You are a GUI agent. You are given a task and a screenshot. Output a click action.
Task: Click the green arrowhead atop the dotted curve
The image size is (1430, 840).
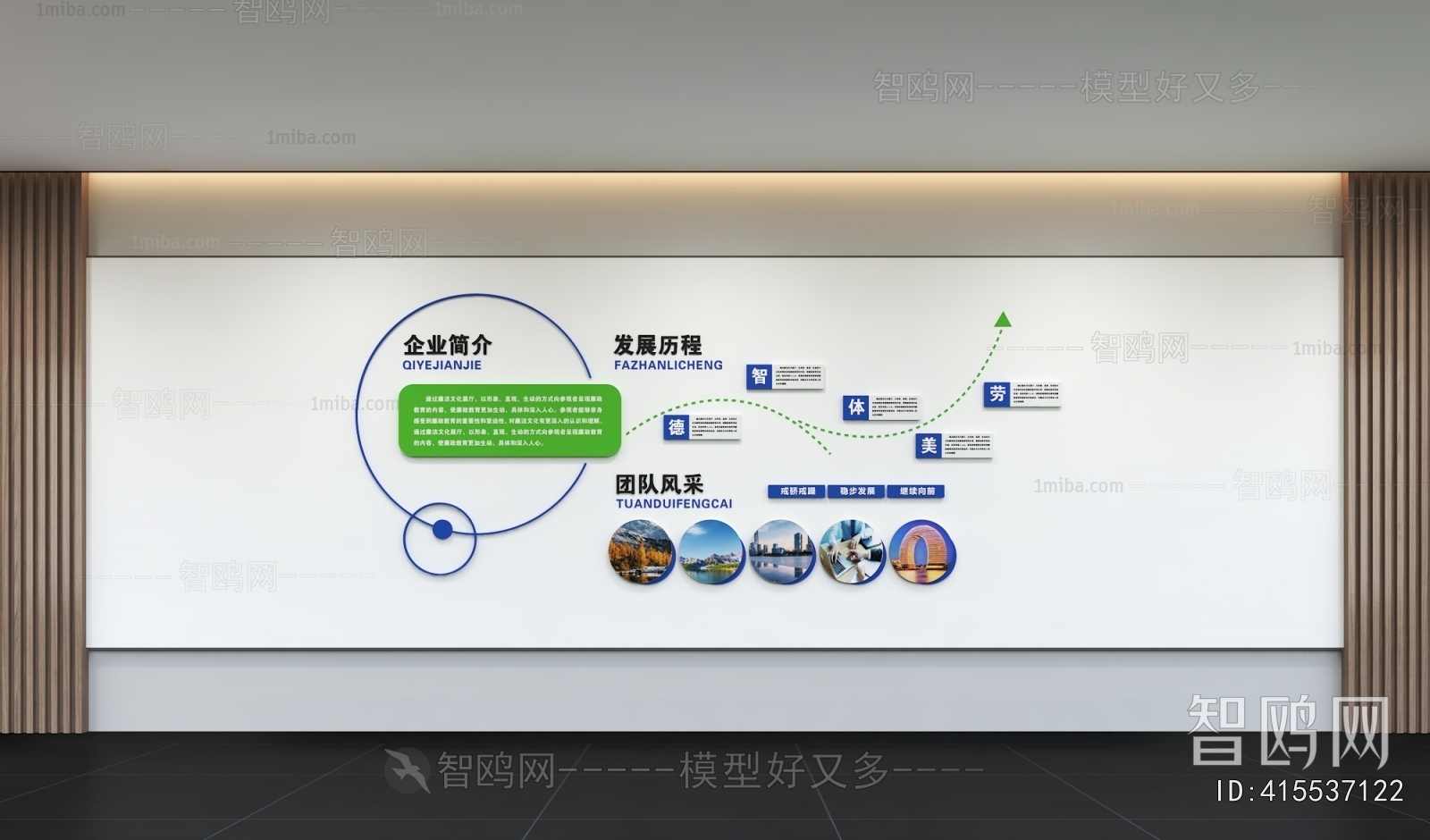1003,319
